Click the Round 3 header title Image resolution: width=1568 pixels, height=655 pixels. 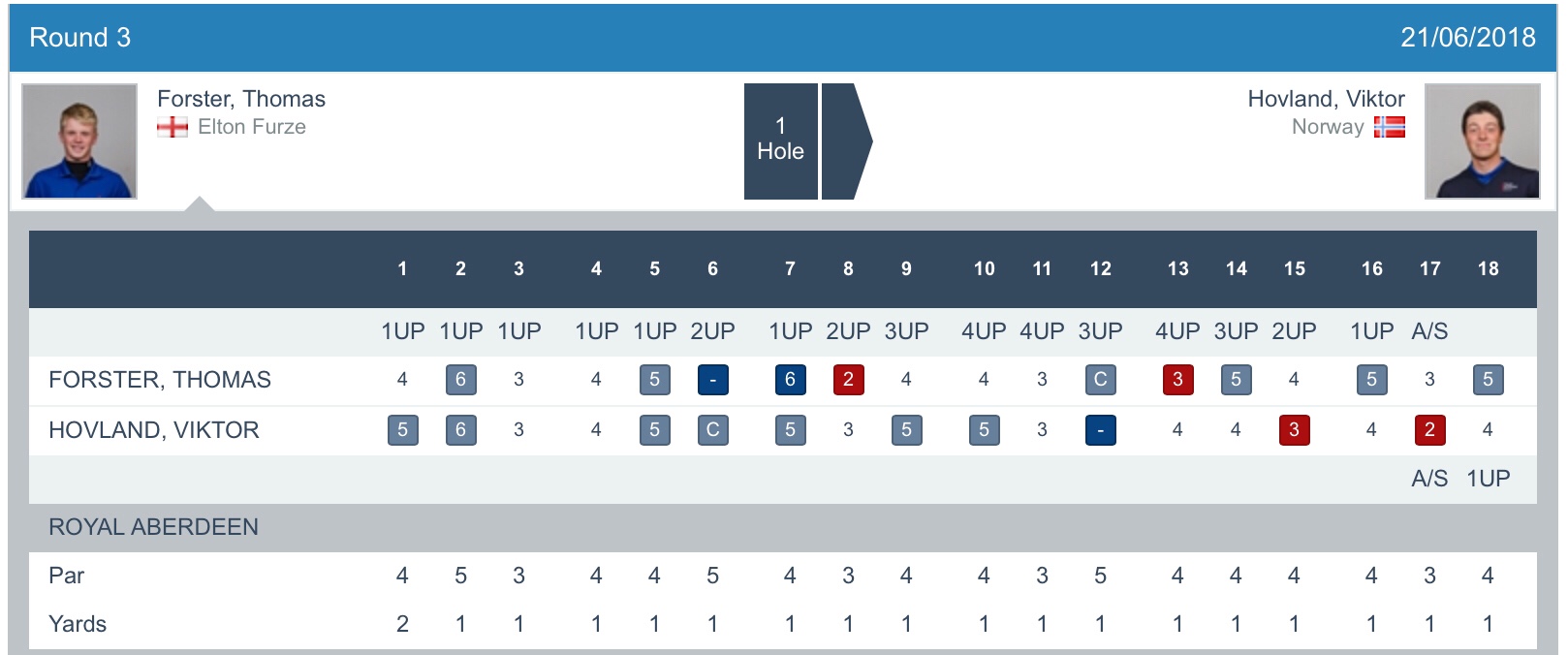(80, 38)
